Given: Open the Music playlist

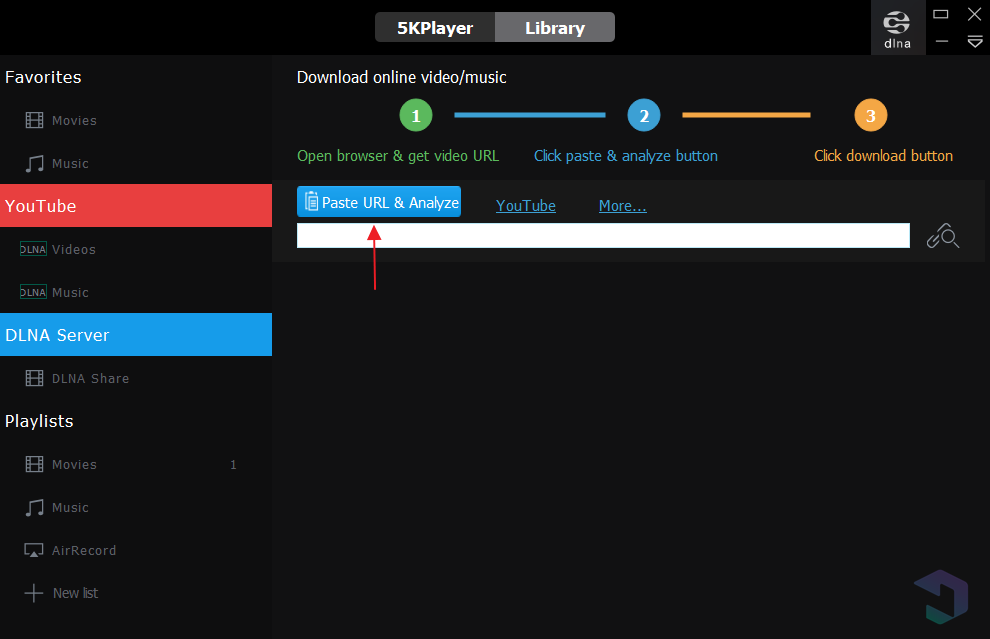Looking at the screenshot, I should point(70,508).
